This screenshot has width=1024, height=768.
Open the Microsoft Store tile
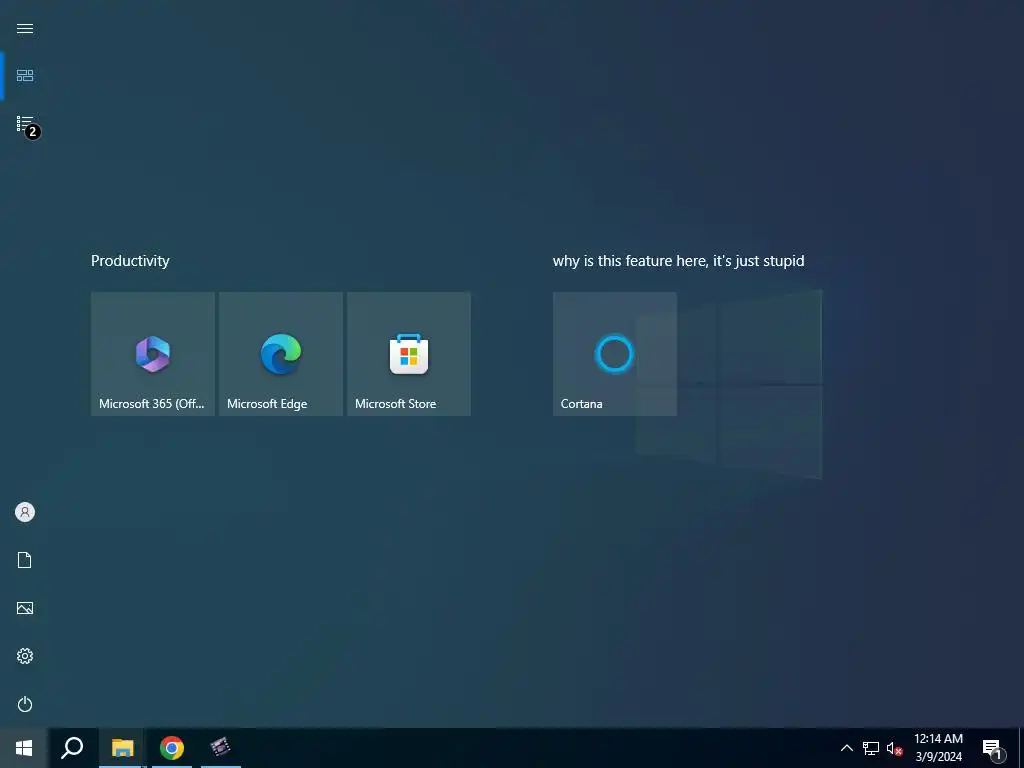pos(409,353)
